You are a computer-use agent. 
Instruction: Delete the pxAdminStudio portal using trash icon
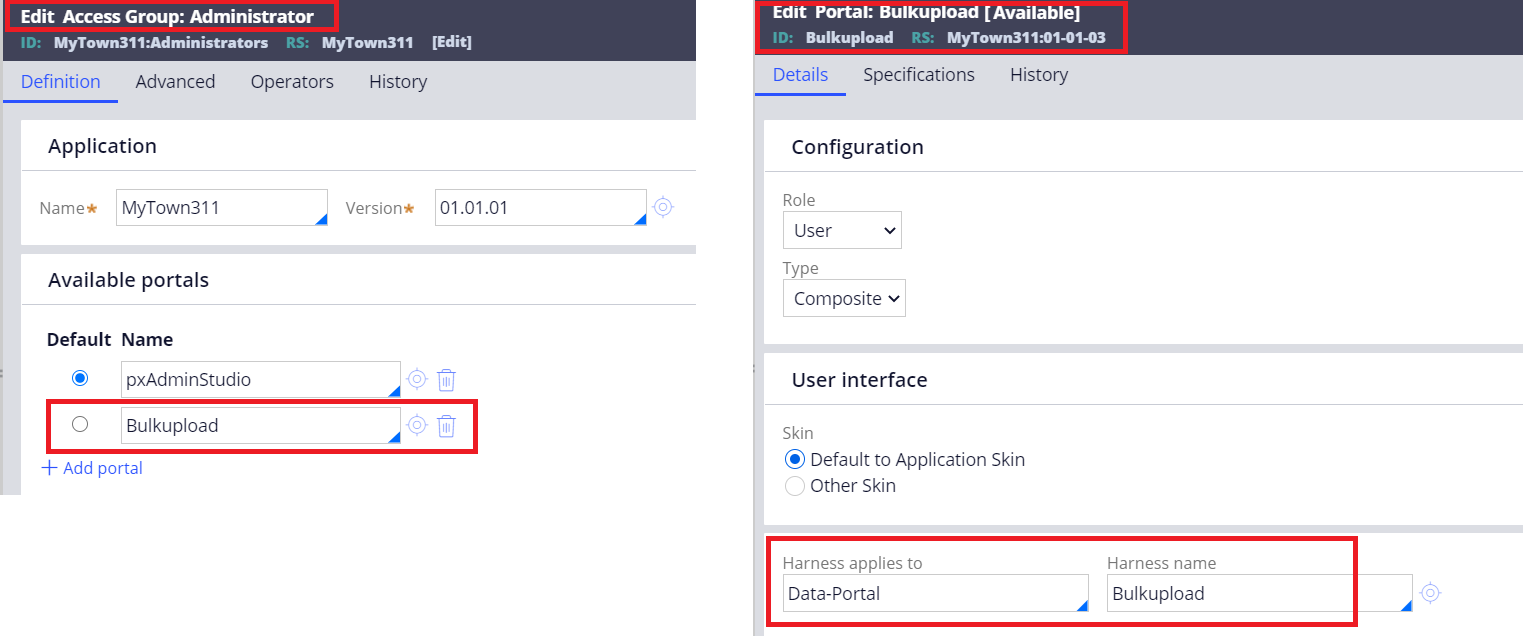[x=446, y=379]
